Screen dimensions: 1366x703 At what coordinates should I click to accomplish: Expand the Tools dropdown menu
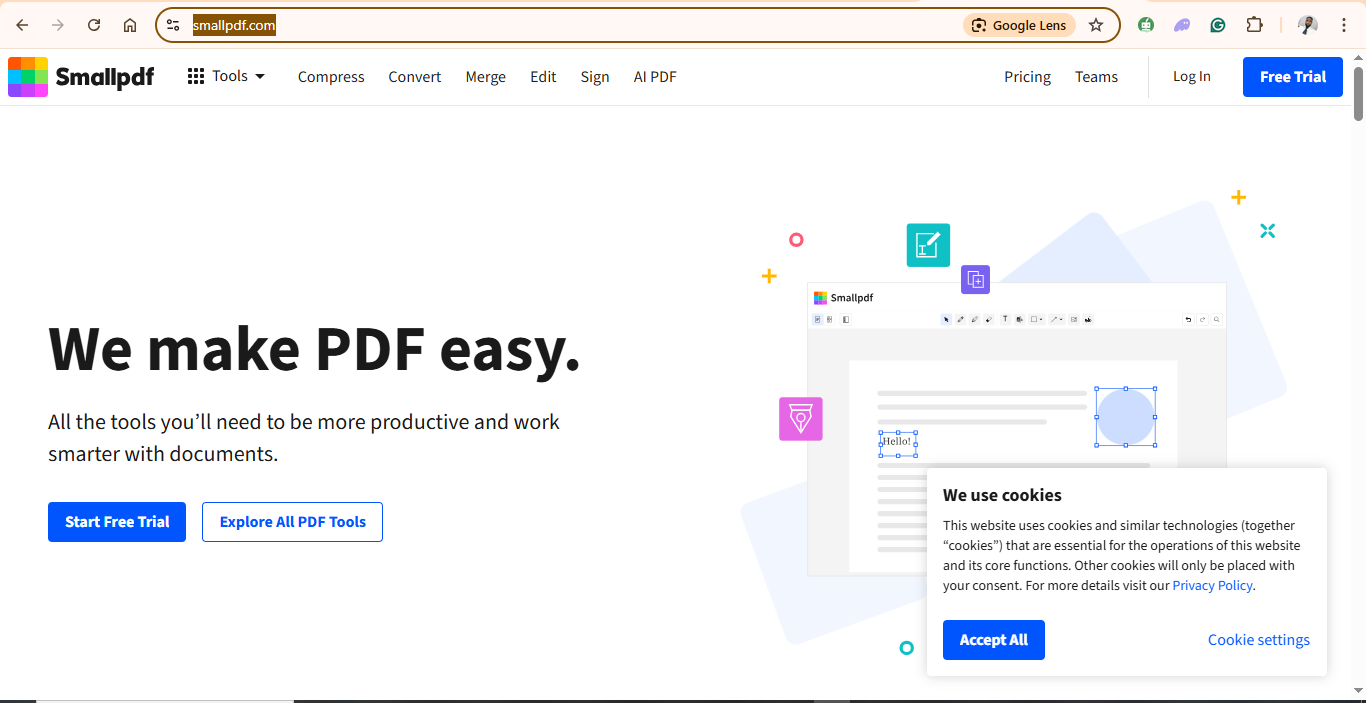(227, 76)
